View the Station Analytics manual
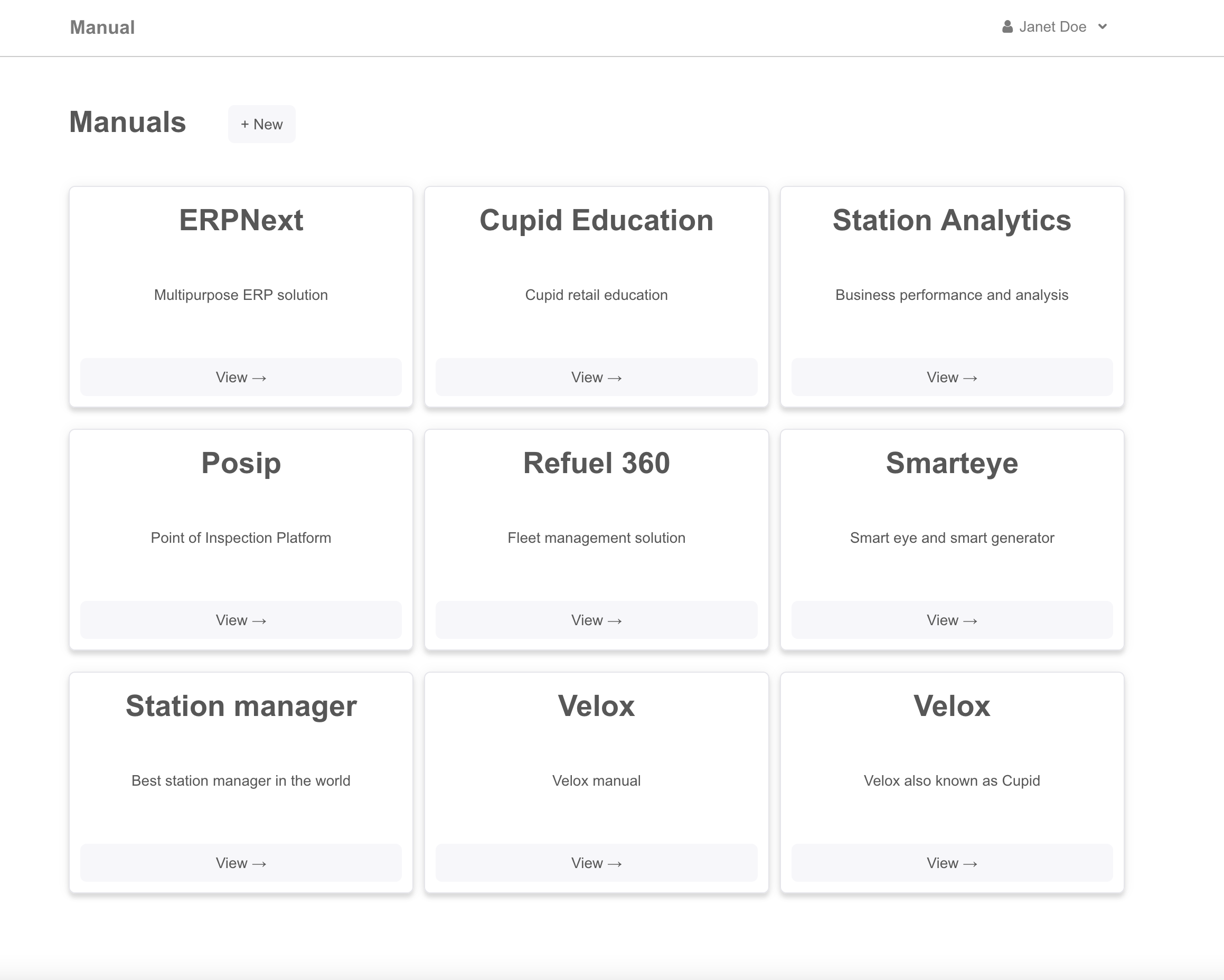1224x980 pixels. click(952, 377)
